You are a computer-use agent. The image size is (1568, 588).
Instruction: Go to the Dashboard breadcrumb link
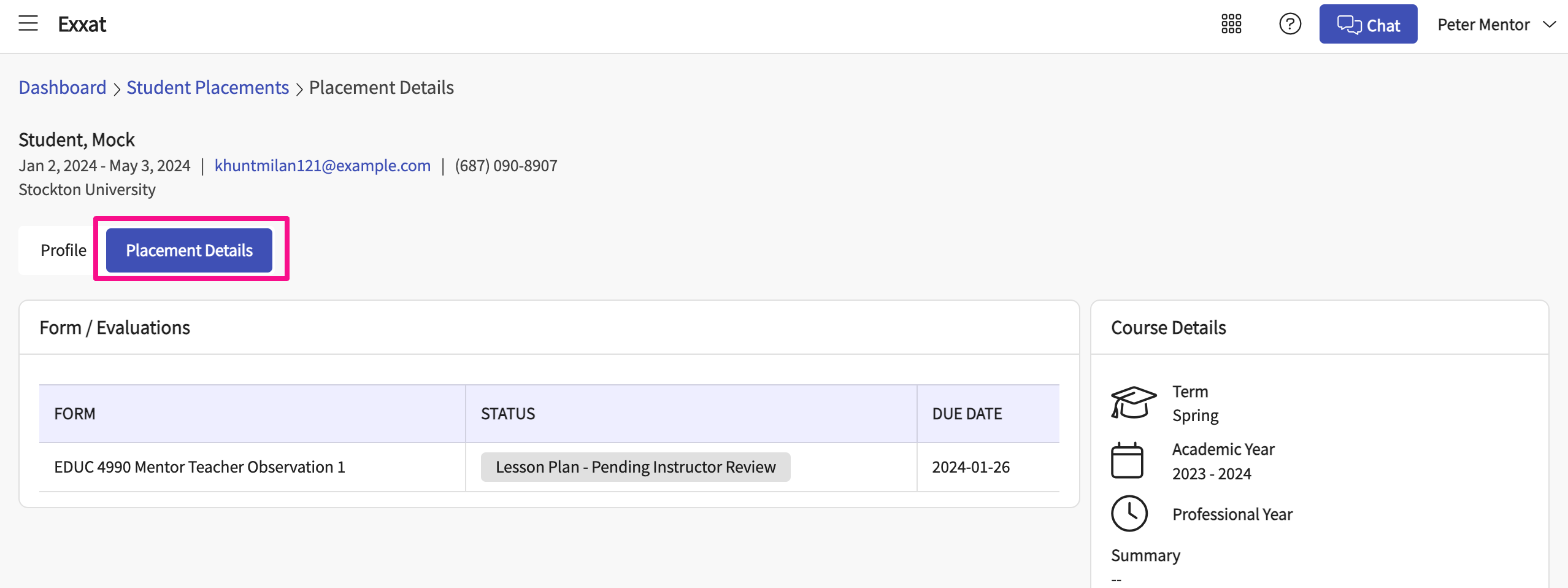(63, 88)
